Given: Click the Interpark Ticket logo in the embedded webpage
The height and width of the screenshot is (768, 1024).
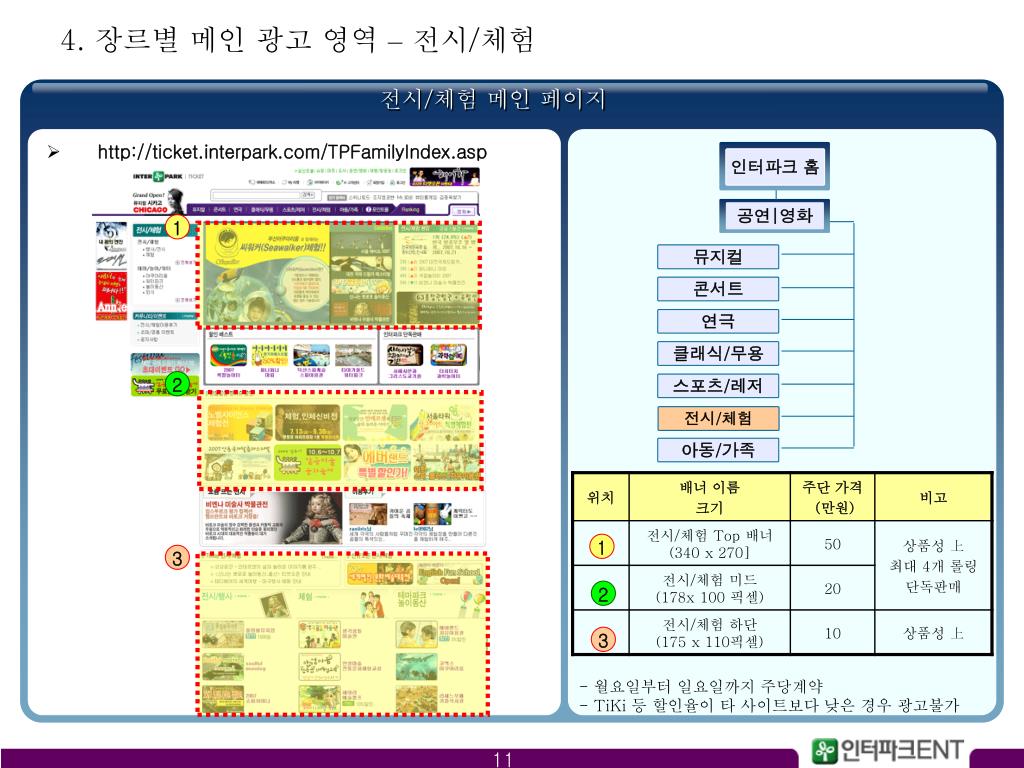Looking at the screenshot, I should point(168,176).
